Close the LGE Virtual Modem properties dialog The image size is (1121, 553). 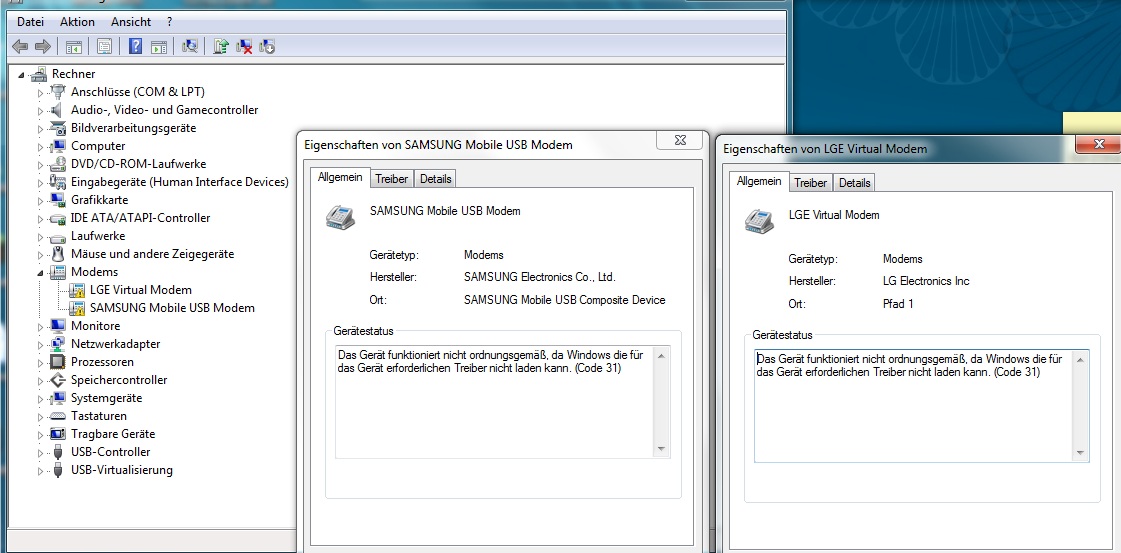tap(1100, 144)
